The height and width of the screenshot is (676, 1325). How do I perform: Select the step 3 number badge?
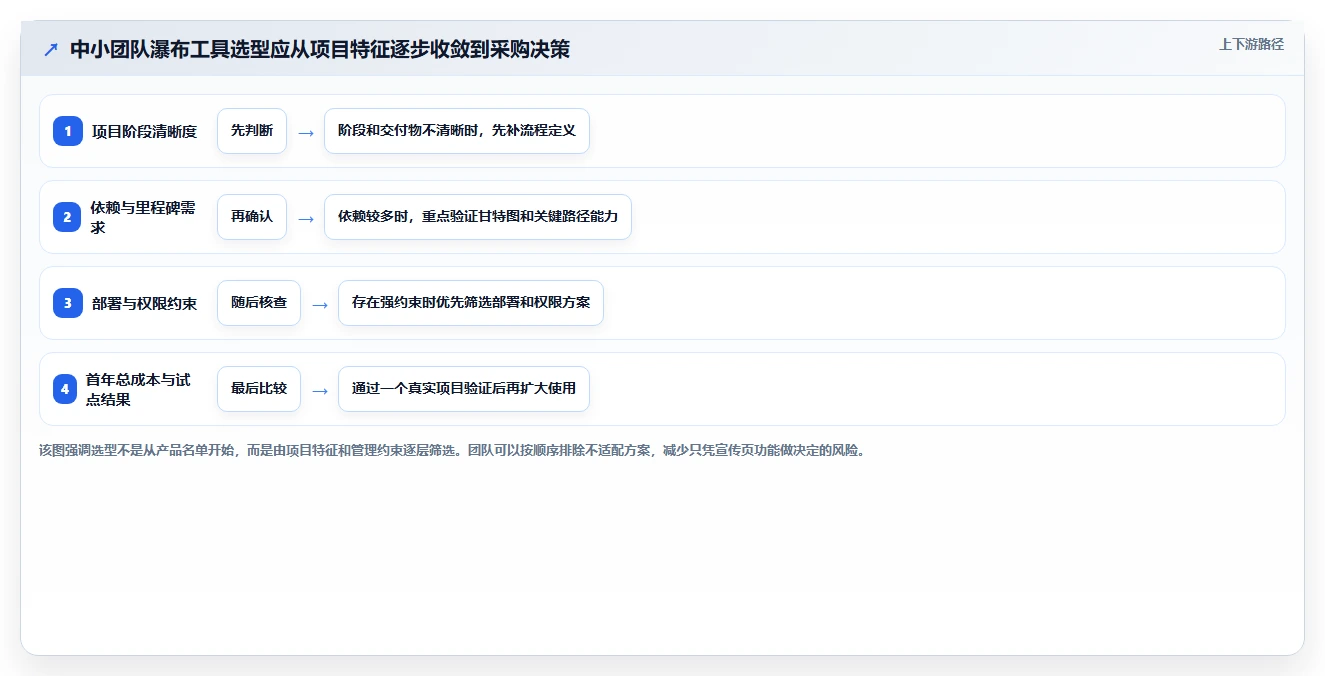[x=68, y=303]
